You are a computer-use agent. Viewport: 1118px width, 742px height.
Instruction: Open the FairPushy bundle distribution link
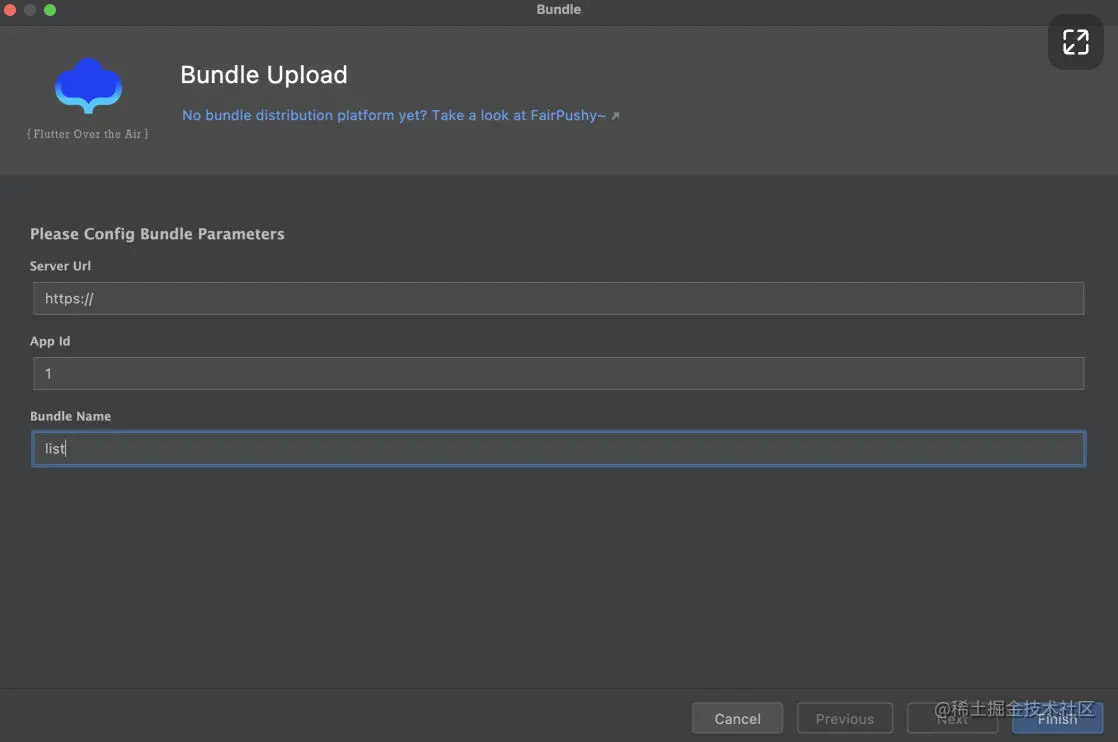click(x=394, y=115)
